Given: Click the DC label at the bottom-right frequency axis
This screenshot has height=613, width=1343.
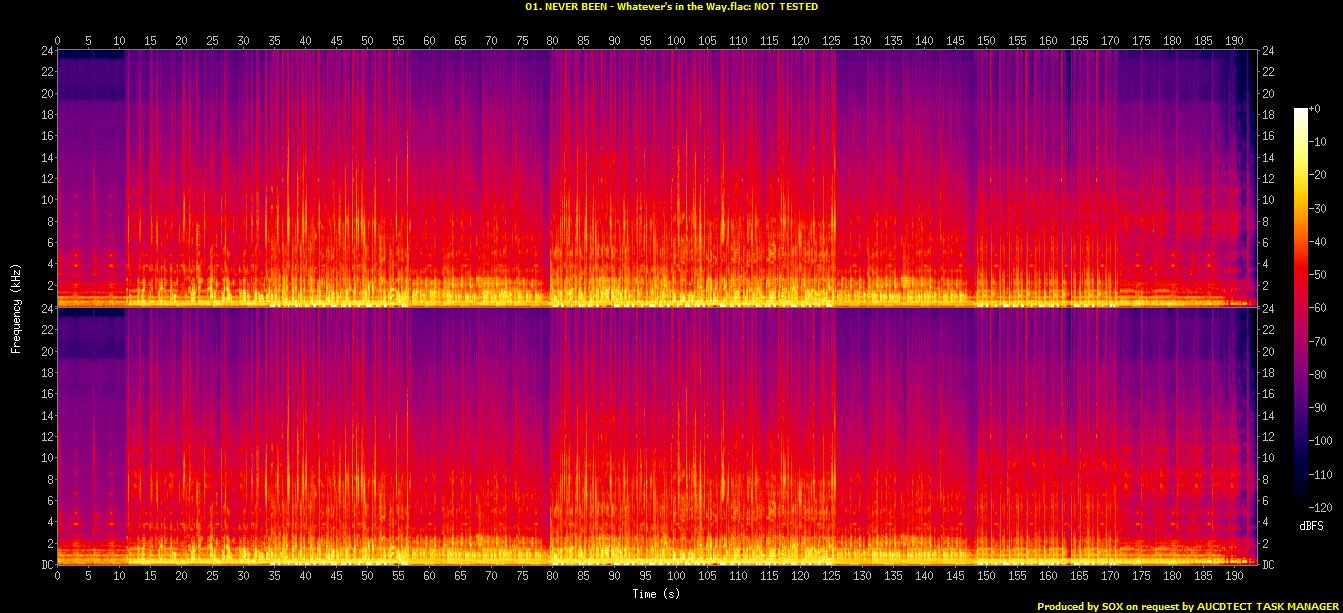Looking at the screenshot, I should pos(1269,565).
